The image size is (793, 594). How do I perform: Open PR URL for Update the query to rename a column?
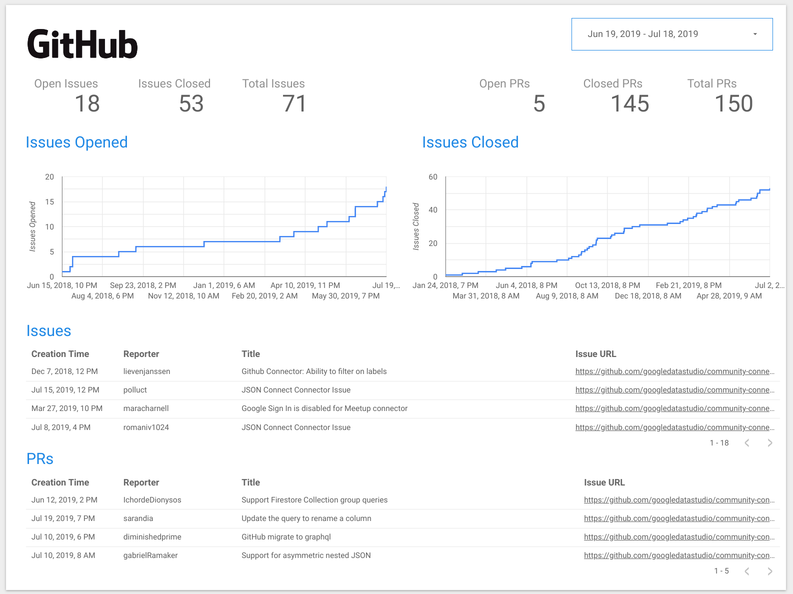click(x=679, y=519)
